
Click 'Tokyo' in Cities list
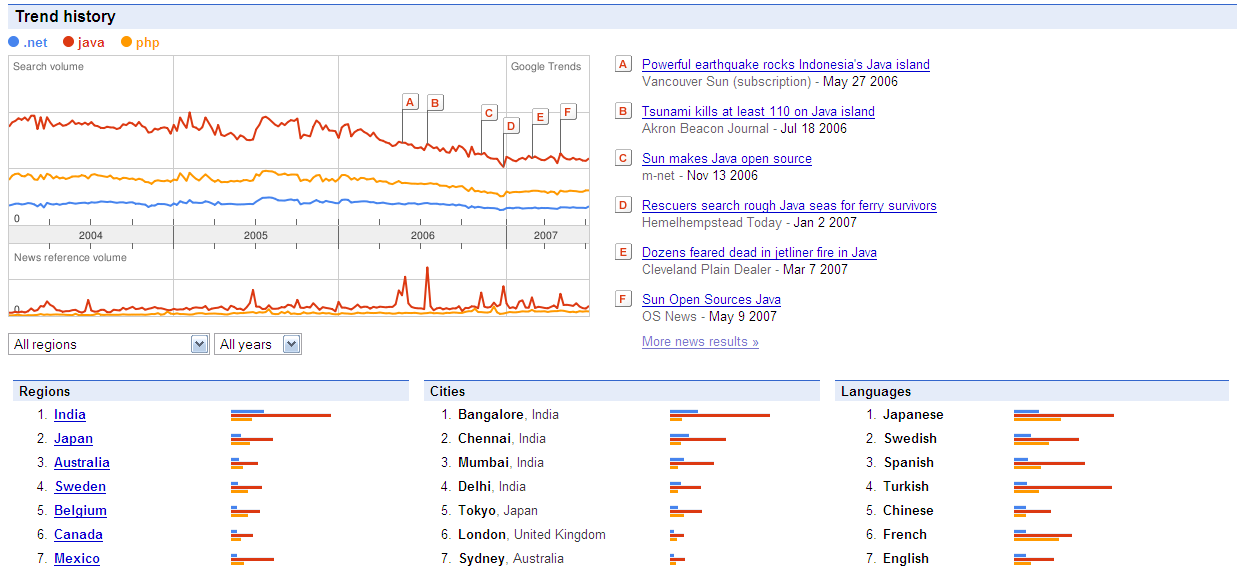pos(477,510)
